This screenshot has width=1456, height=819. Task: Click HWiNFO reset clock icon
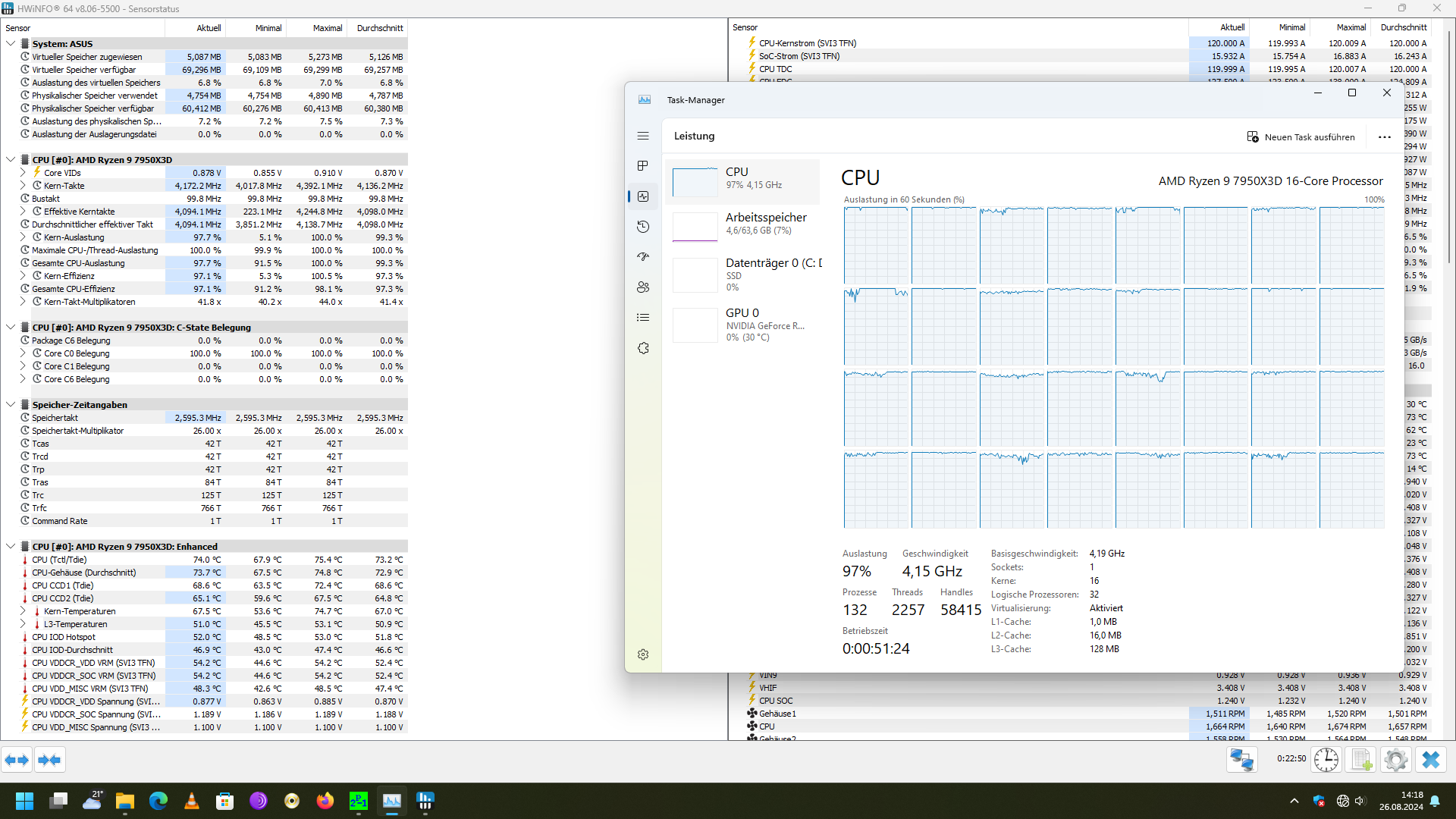1326,760
